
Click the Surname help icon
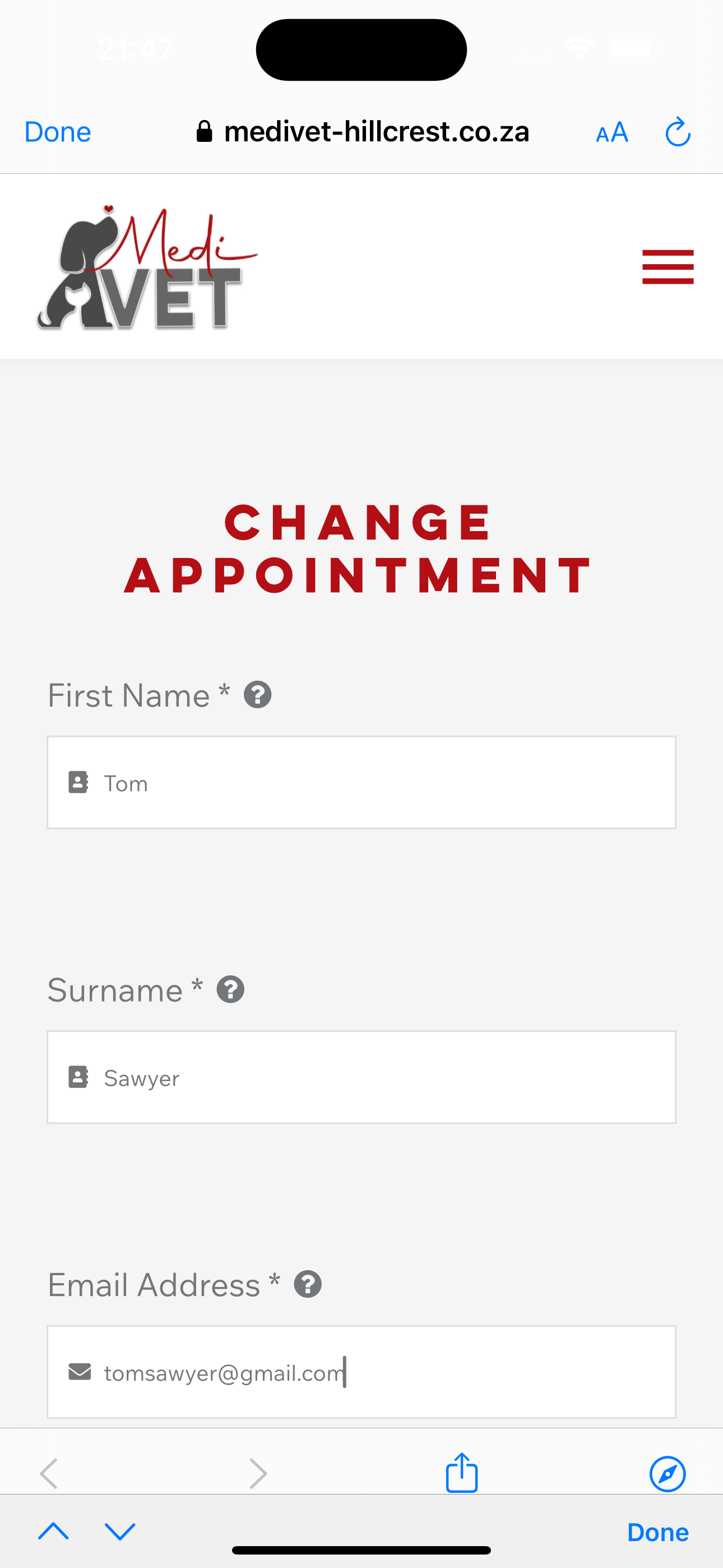231,989
